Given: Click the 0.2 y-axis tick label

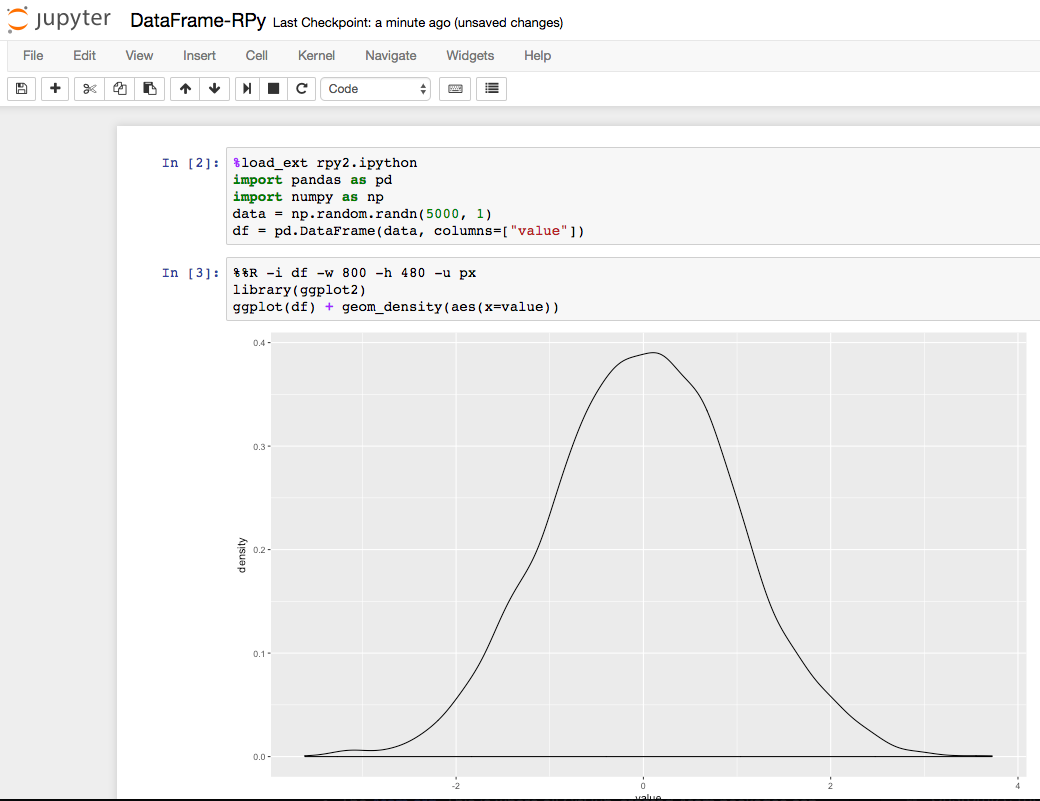Looking at the screenshot, I should [x=259, y=550].
